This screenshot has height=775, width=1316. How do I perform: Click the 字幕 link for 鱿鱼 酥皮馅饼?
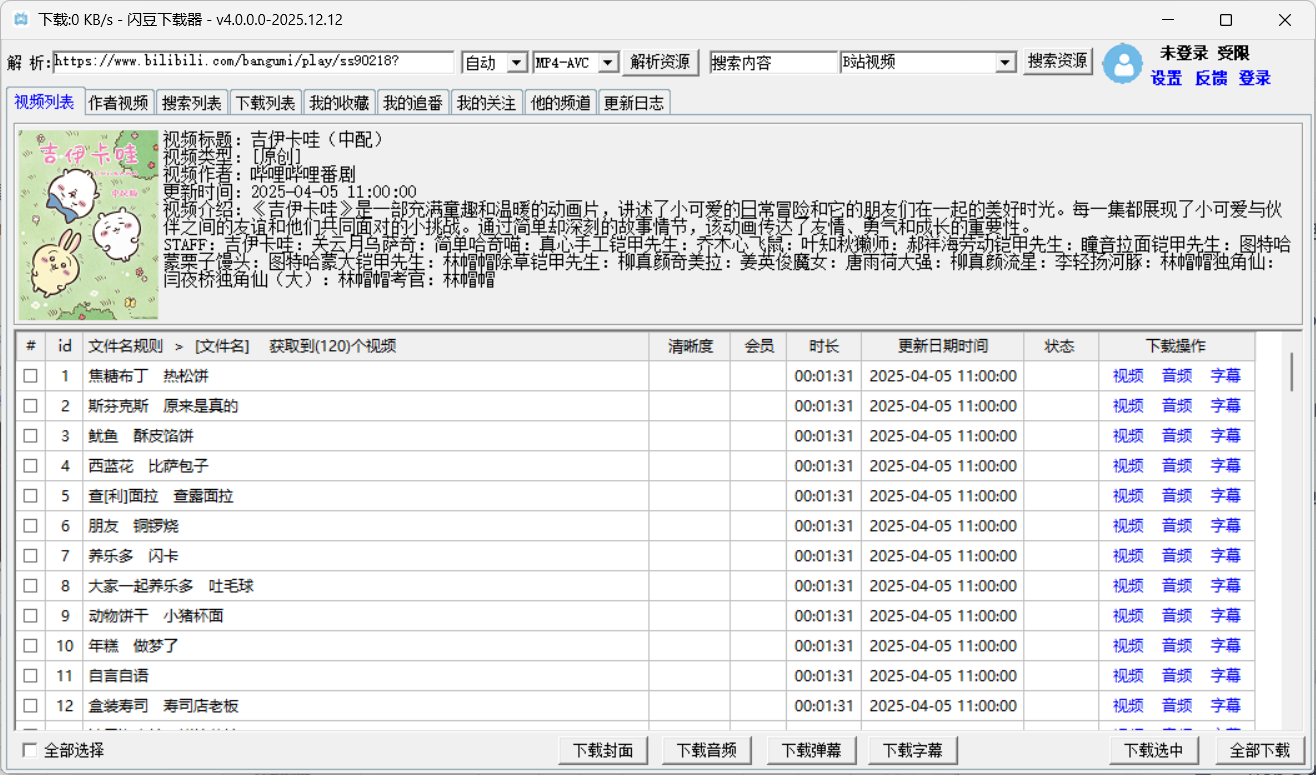point(1225,436)
